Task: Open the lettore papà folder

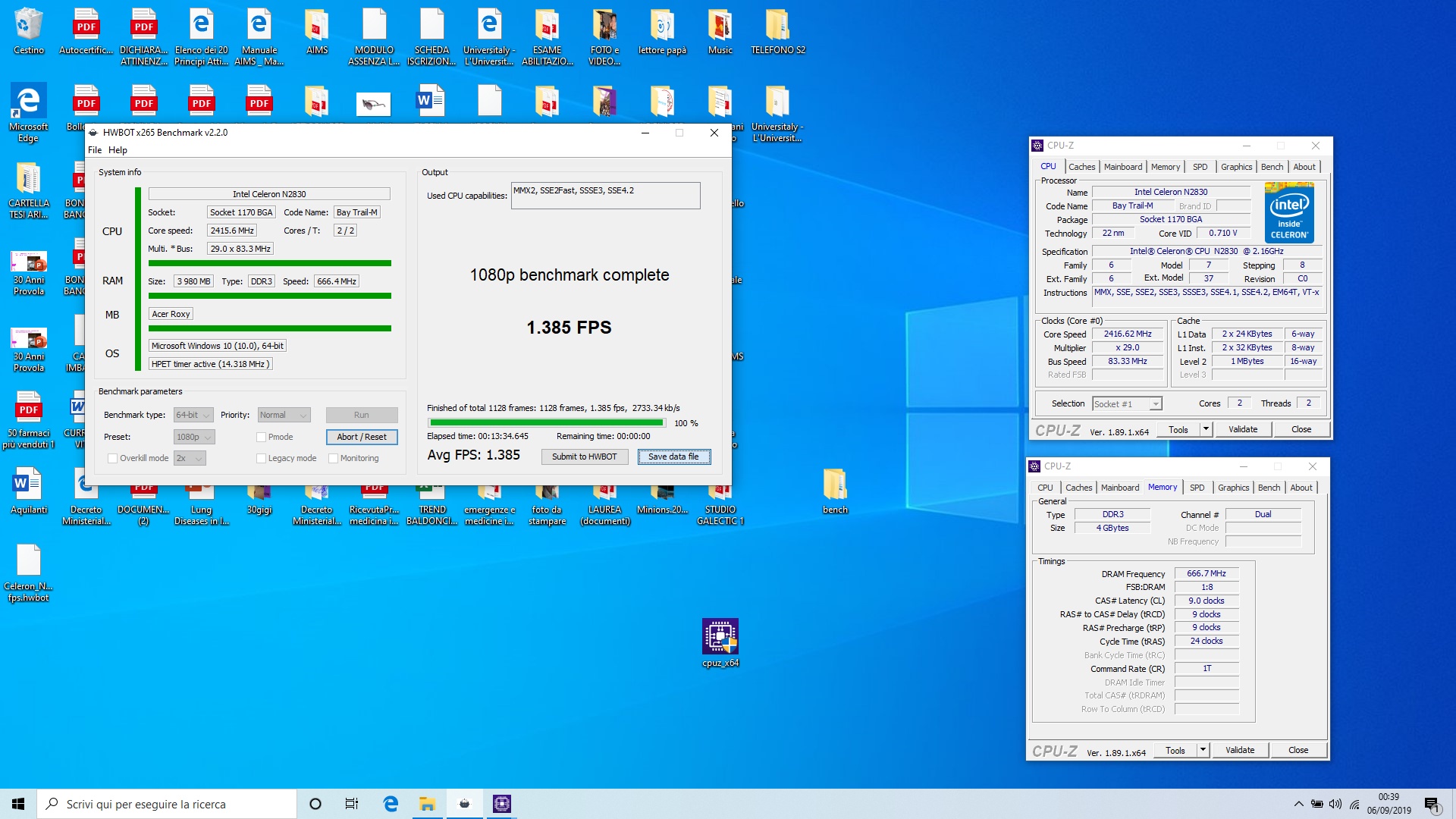Action: tap(662, 32)
